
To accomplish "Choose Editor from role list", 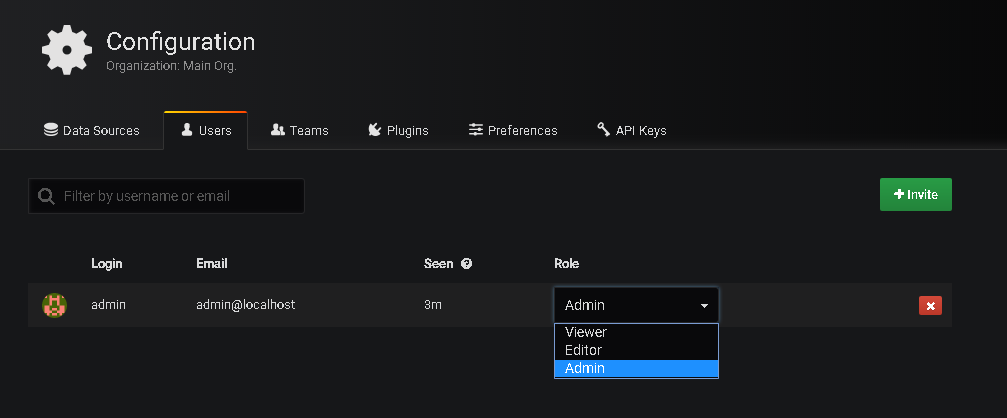I will click(583, 350).
